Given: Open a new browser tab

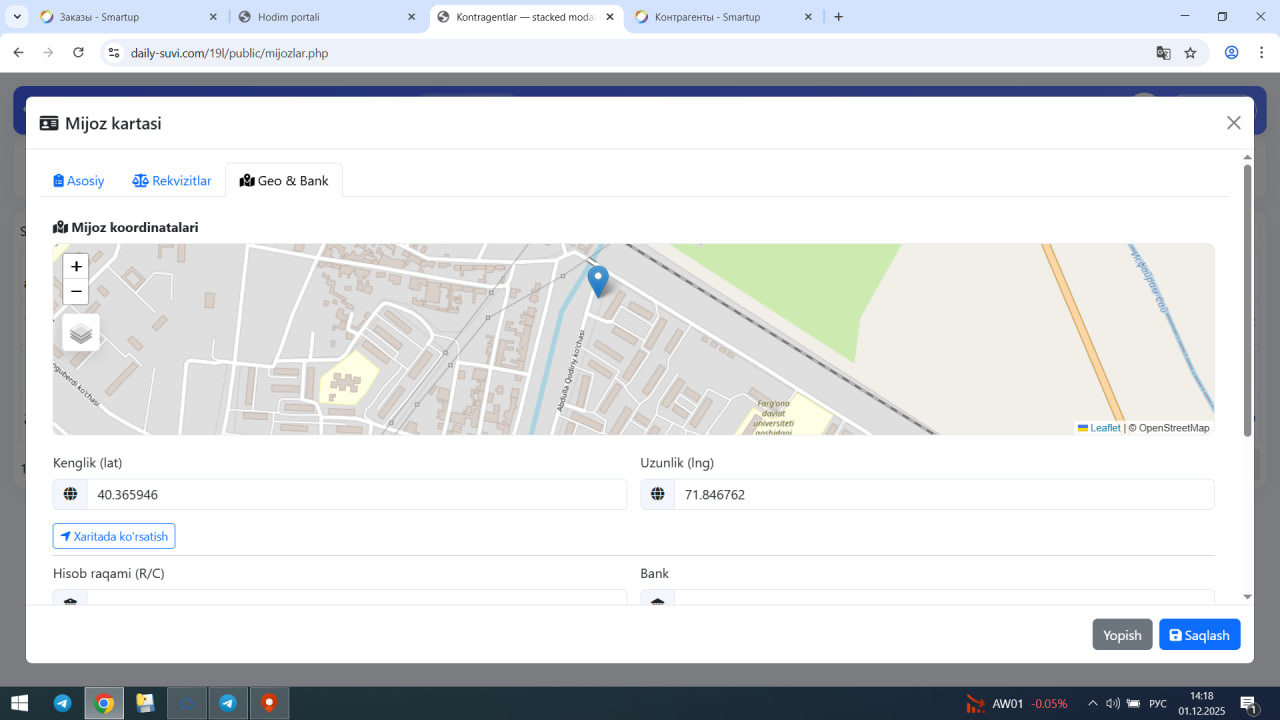Looking at the screenshot, I should (838, 17).
